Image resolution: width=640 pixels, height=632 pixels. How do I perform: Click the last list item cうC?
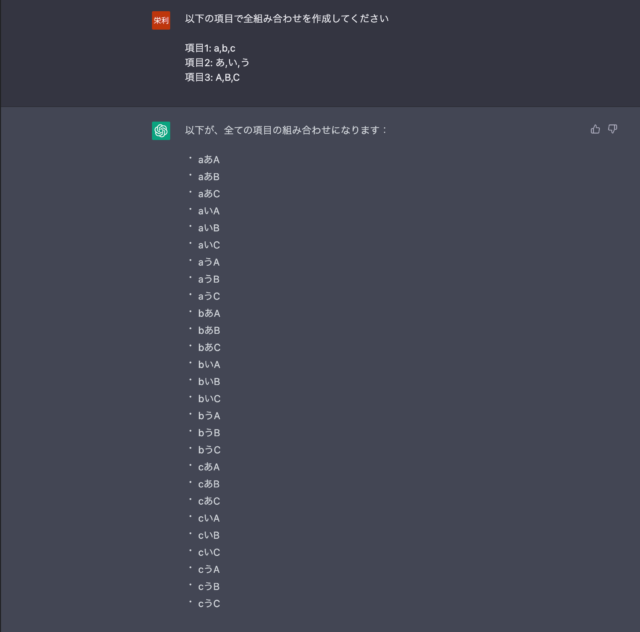[x=208, y=603]
